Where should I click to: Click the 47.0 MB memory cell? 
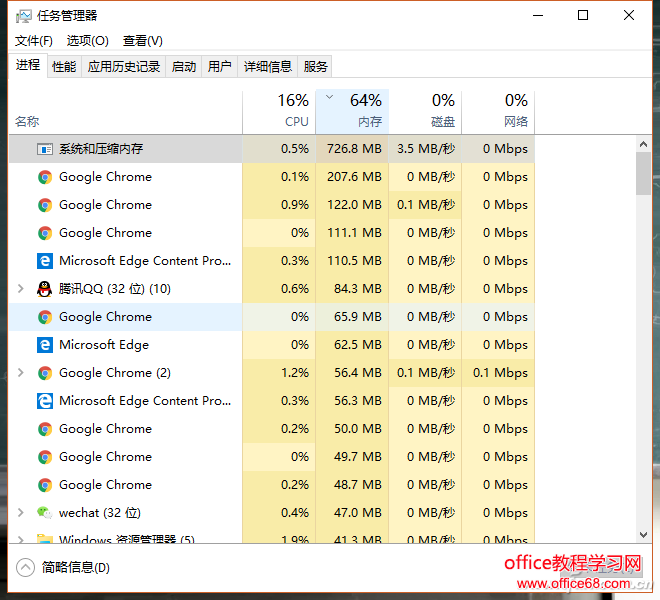click(x=352, y=513)
